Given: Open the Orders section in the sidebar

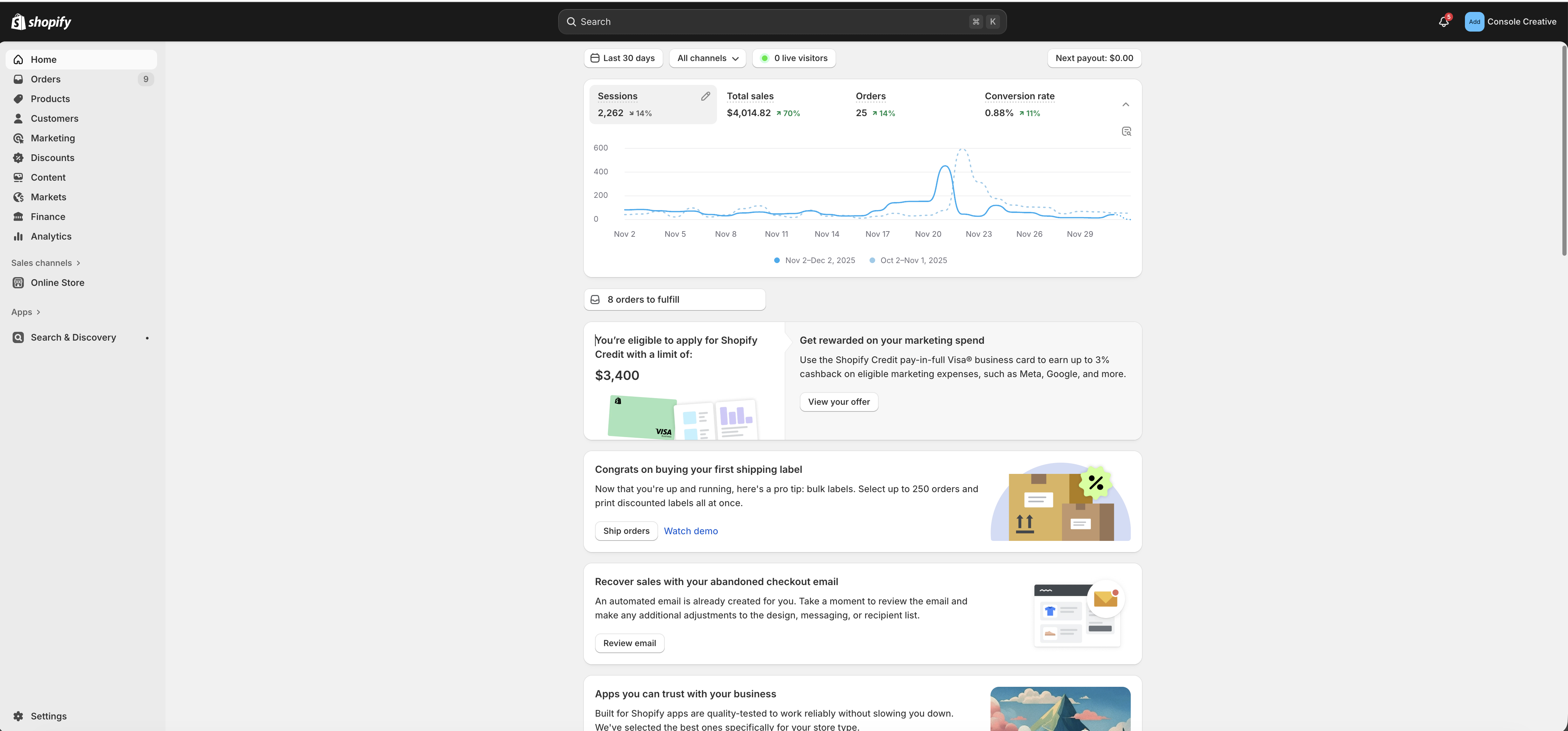Looking at the screenshot, I should coord(45,79).
